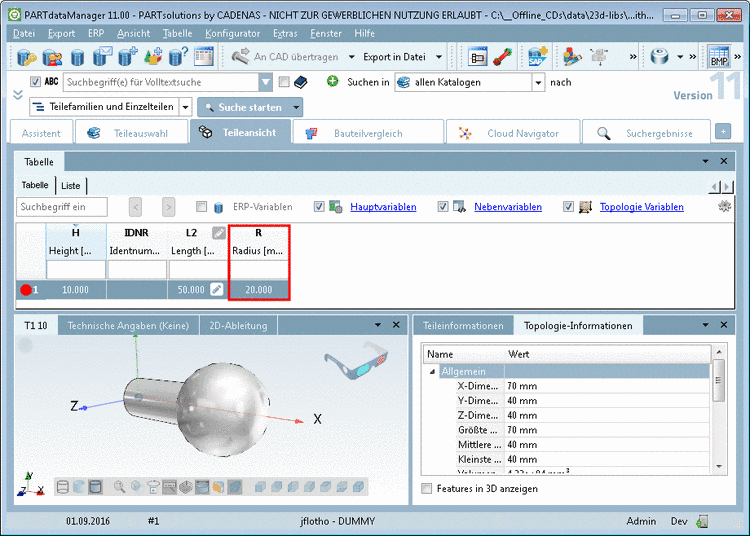Switch to the Liste sub-tab
Image resolution: width=750 pixels, height=536 pixels.
[71, 186]
